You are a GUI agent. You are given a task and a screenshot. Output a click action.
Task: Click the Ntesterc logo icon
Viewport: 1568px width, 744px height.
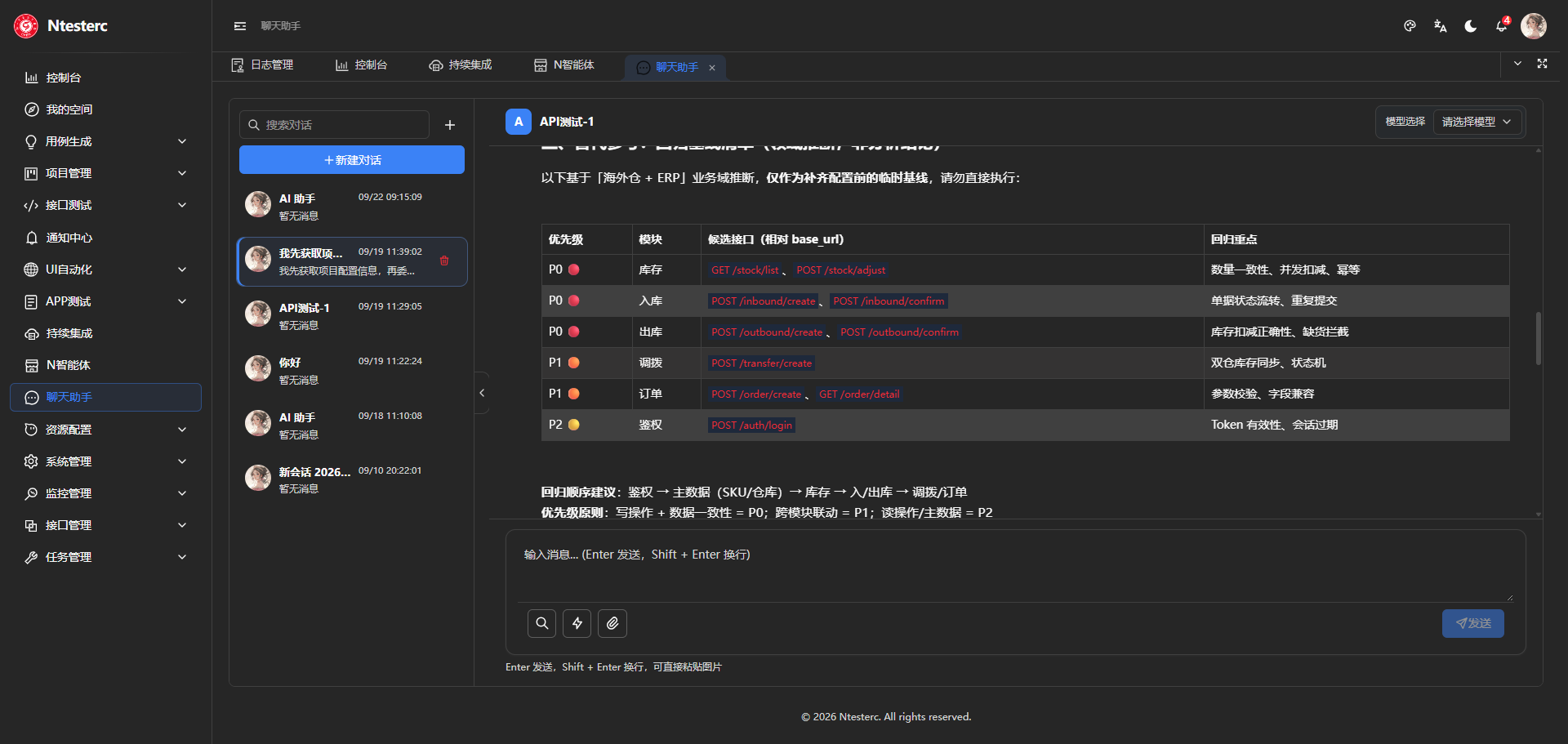tap(26, 26)
